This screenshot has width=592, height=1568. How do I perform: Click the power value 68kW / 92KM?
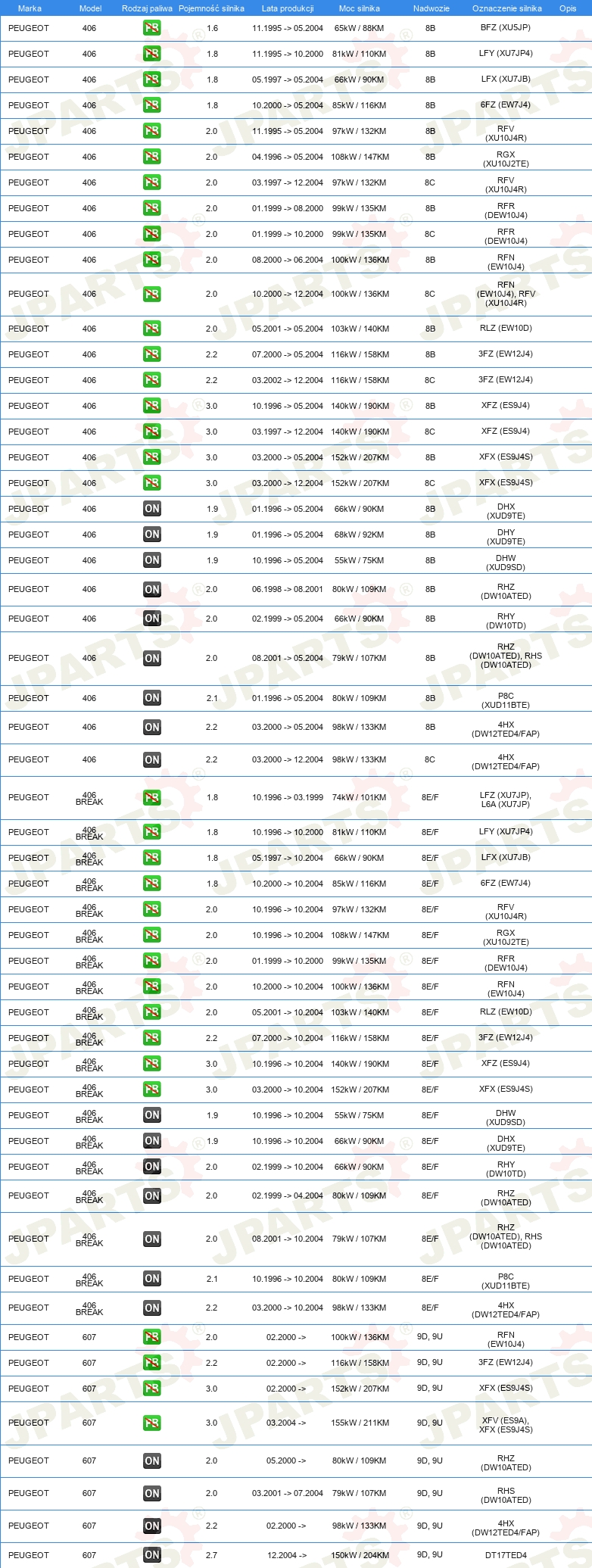pyautogui.click(x=359, y=535)
